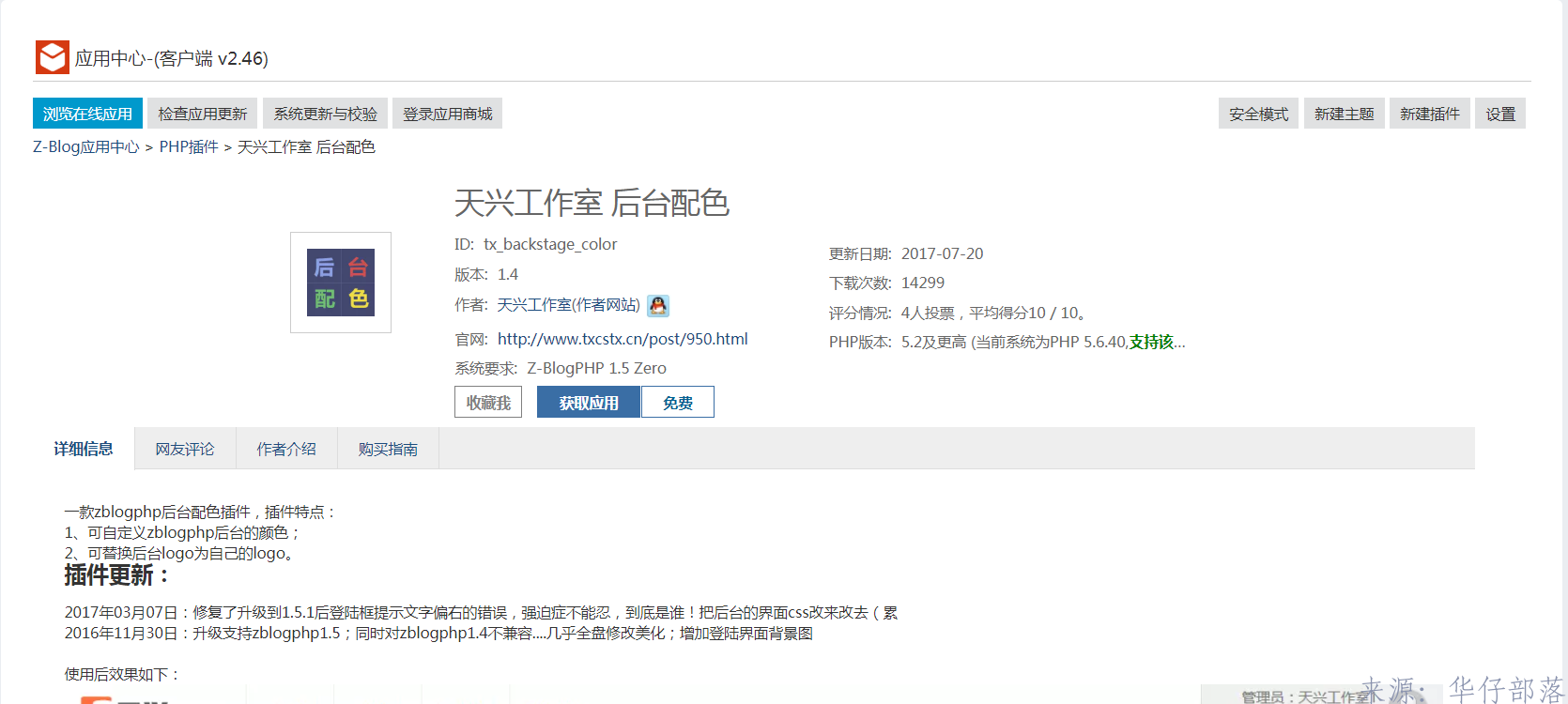This screenshot has width=1568, height=704.
Task: Click the 新建插件 button
Action: tap(1430, 114)
